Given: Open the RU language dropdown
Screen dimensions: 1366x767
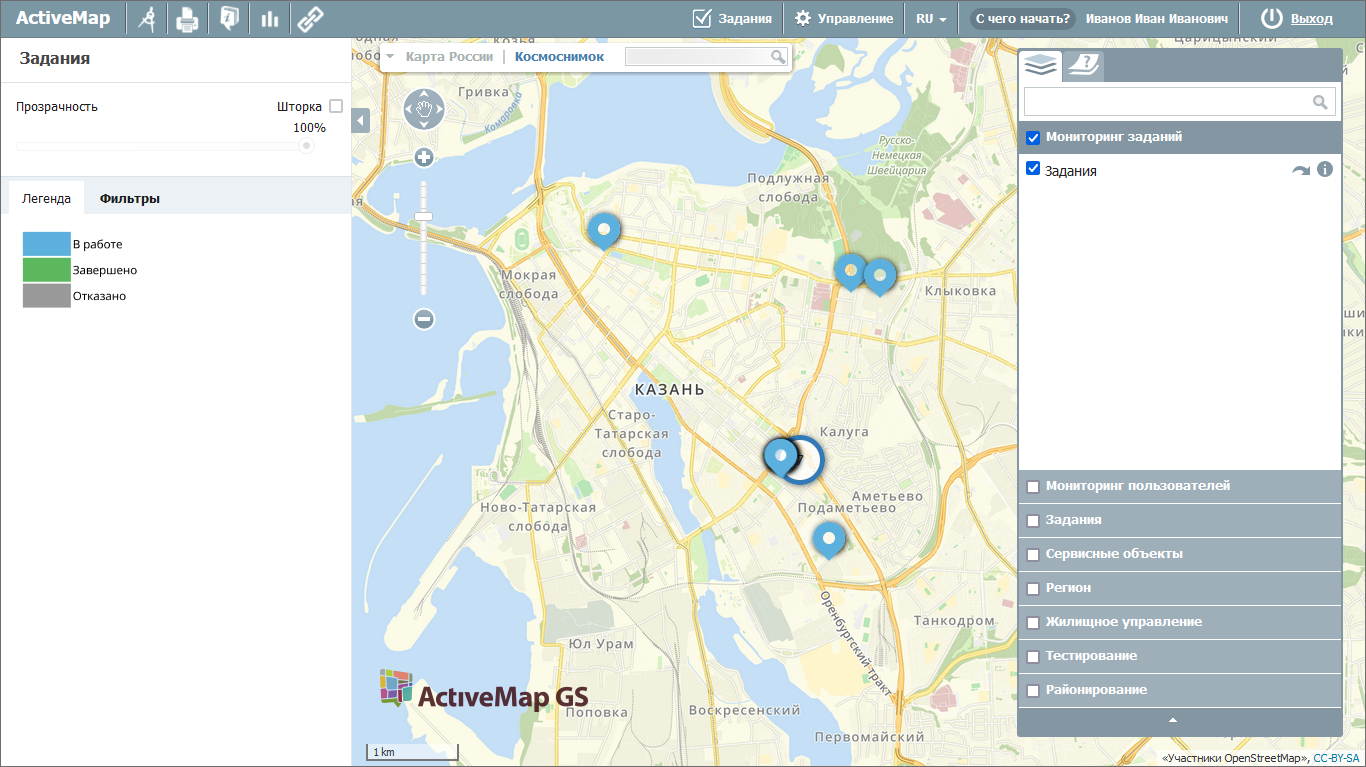Looking at the screenshot, I should pos(930,19).
